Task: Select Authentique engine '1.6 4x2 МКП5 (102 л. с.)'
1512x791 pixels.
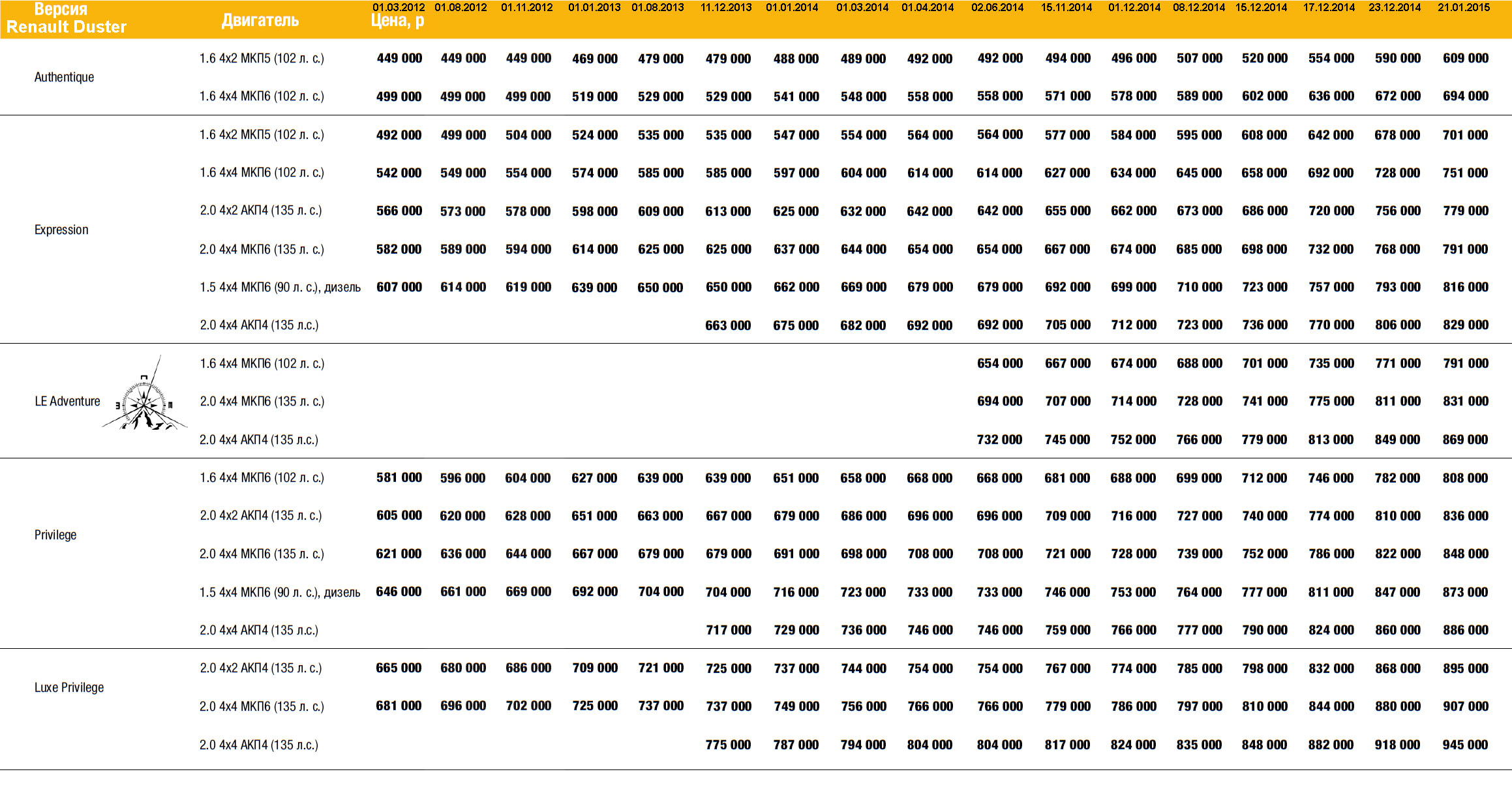Action: pos(262,58)
